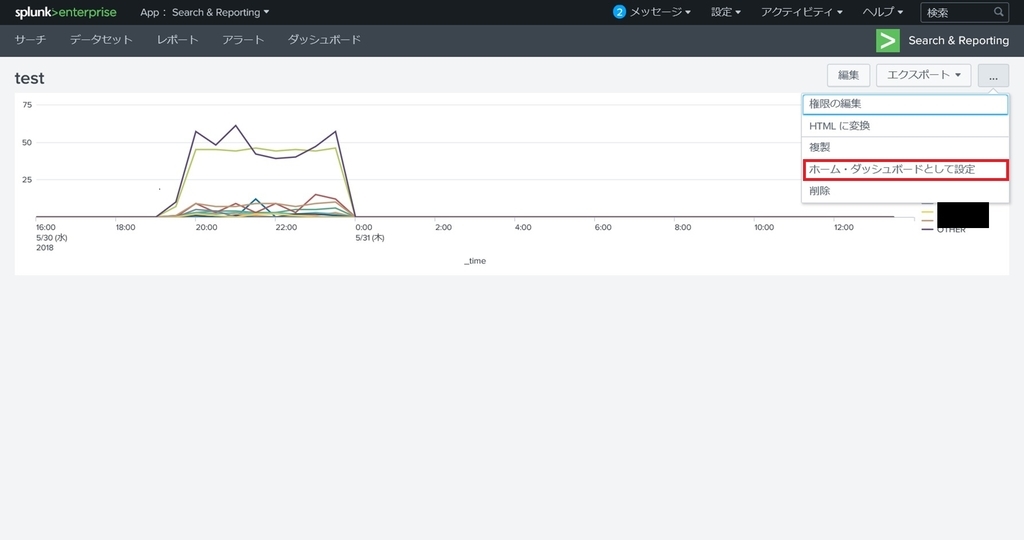The height and width of the screenshot is (540, 1024).
Task: Open the 設定 dropdown menu
Action: (726, 12)
